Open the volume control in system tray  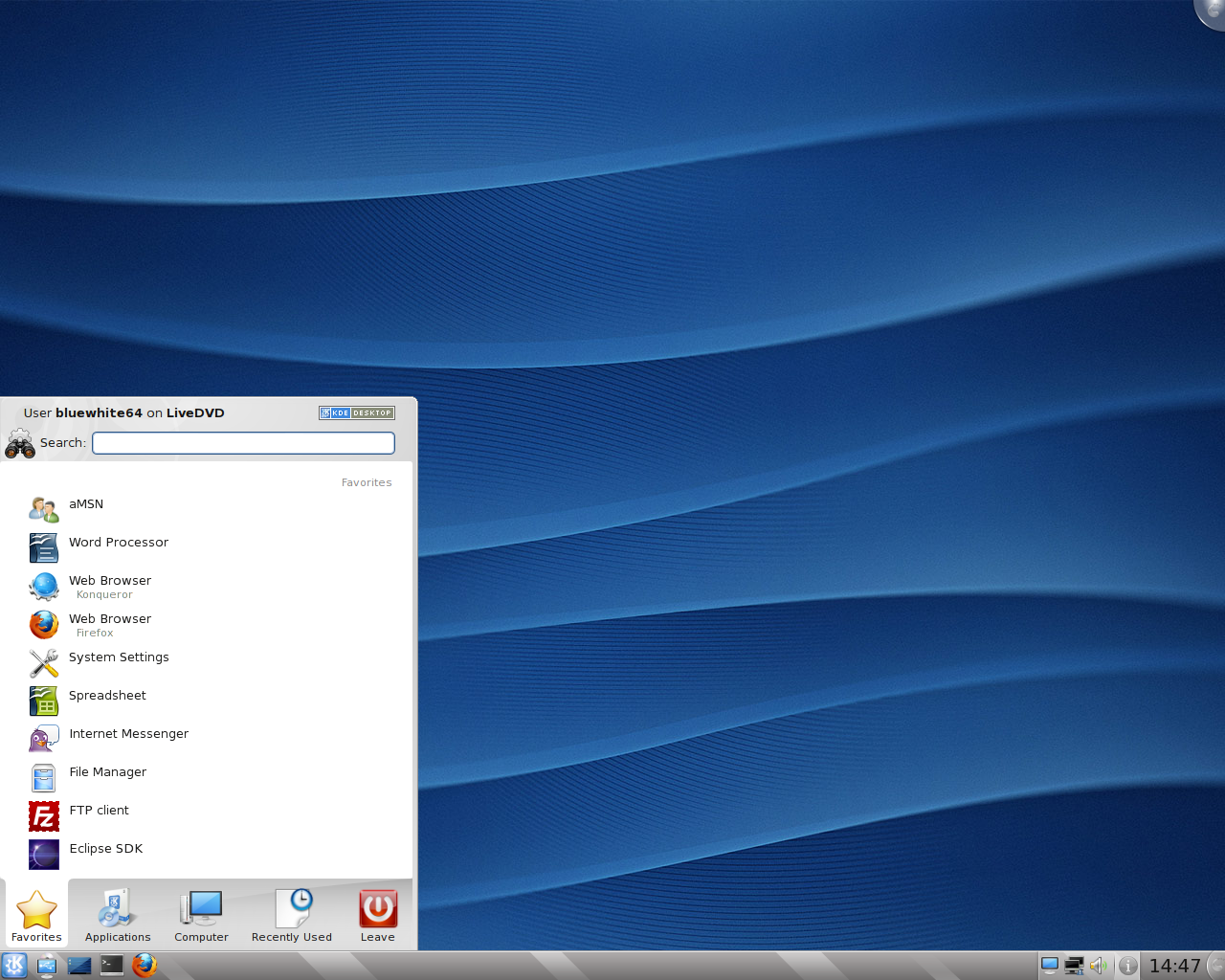pos(1099,966)
